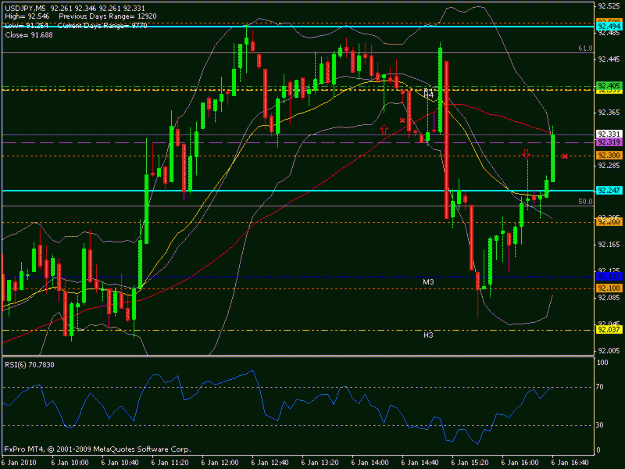Click the white 92.331 current price tag

[x=609, y=134]
